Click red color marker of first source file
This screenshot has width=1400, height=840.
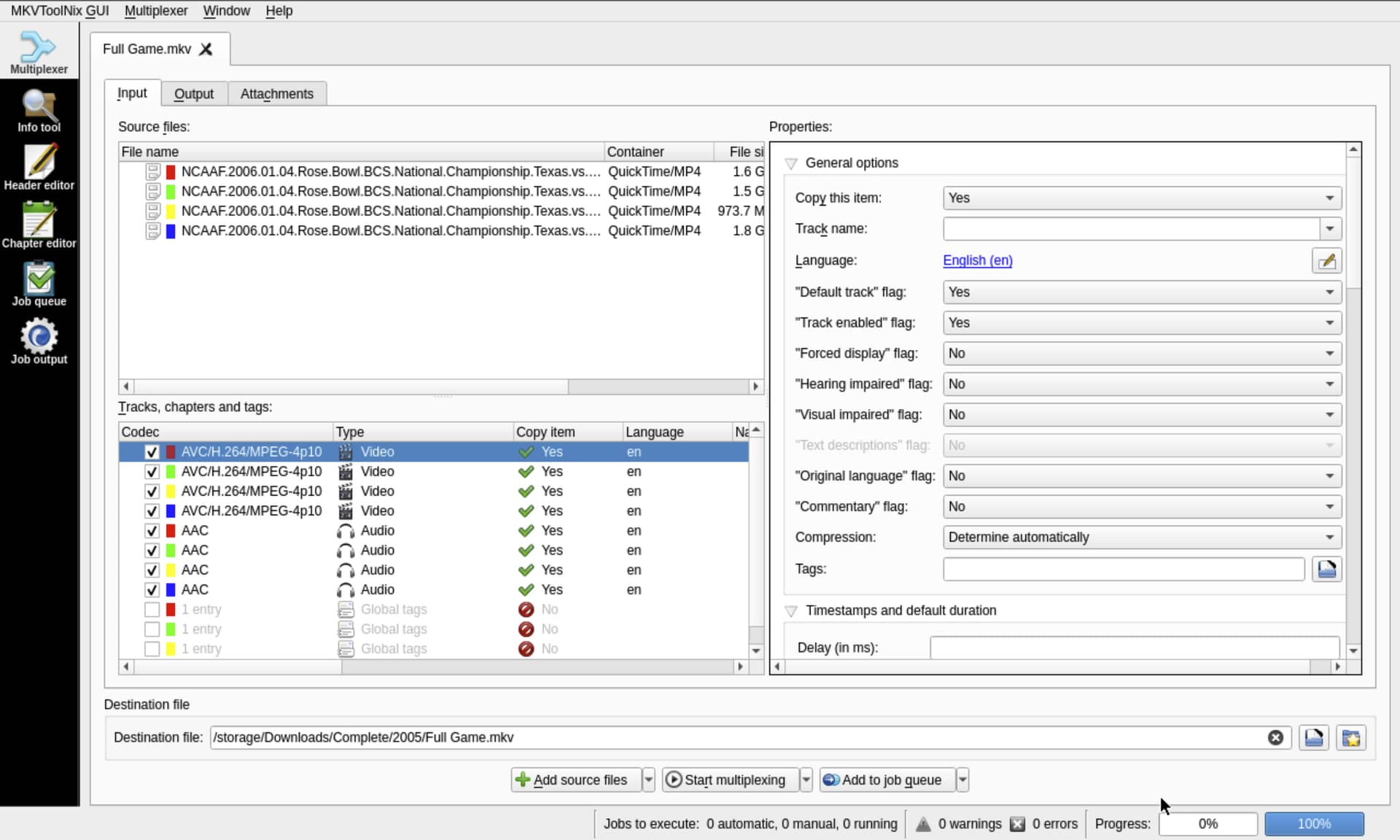[x=171, y=172]
